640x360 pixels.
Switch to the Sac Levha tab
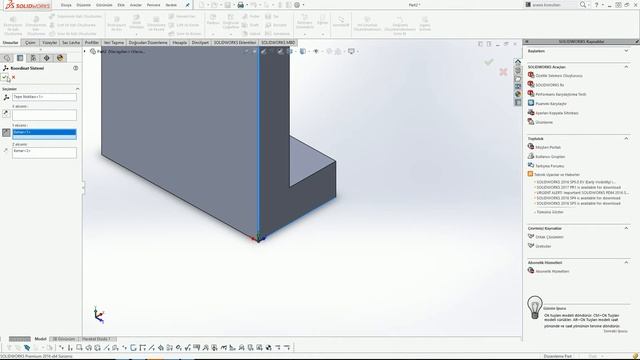pos(71,42)
